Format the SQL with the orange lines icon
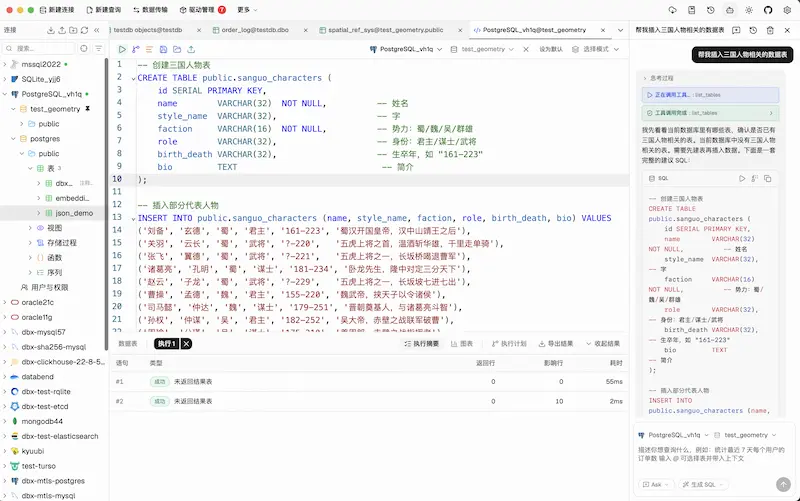The image size is (800, 501). pos(149,49)
